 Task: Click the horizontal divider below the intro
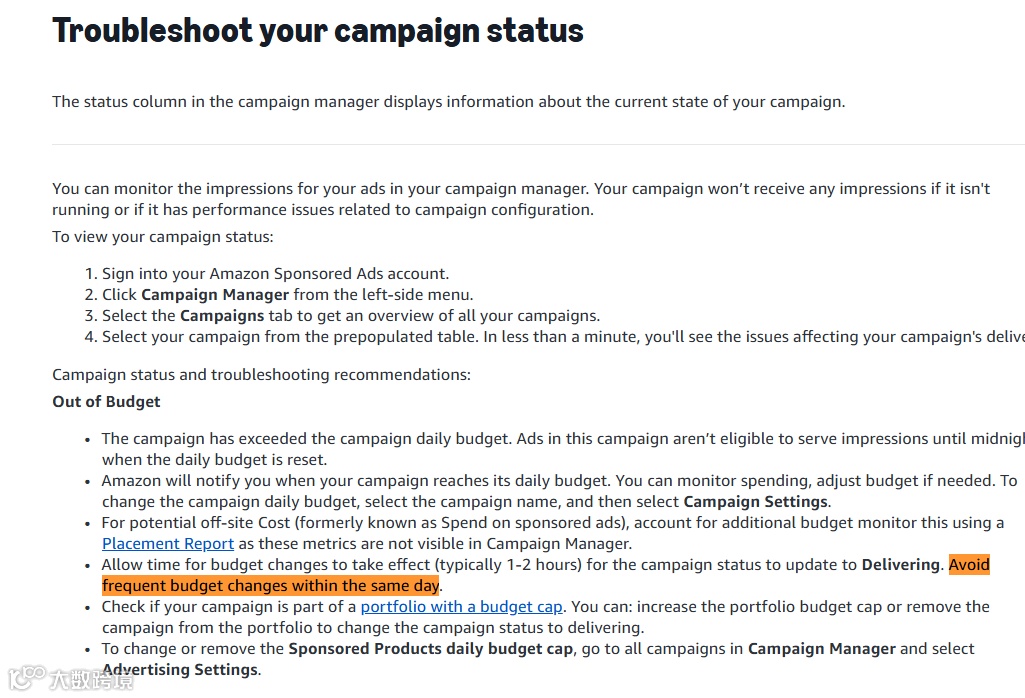pyautogui.click(x=538, y=145)
